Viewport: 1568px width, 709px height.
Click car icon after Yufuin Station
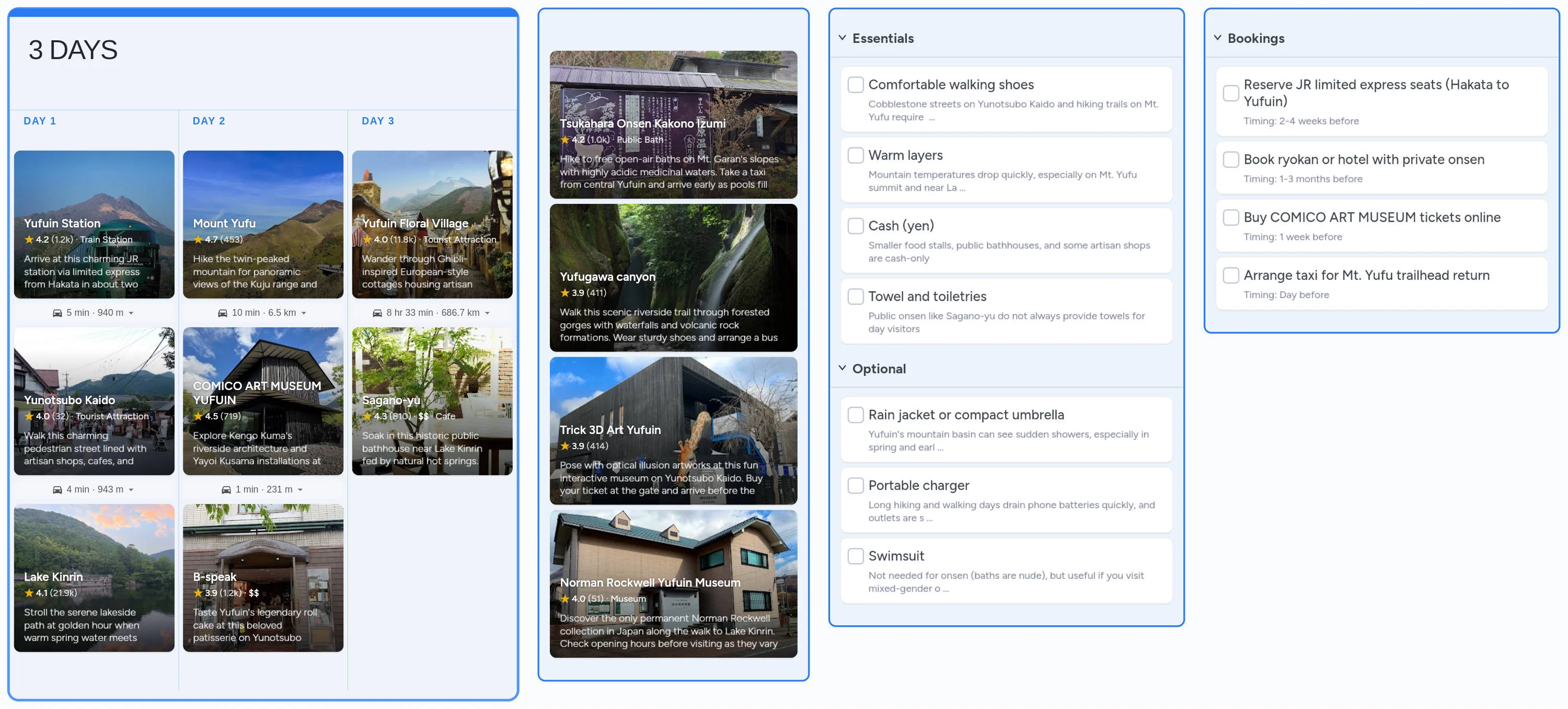coord(57,313)
